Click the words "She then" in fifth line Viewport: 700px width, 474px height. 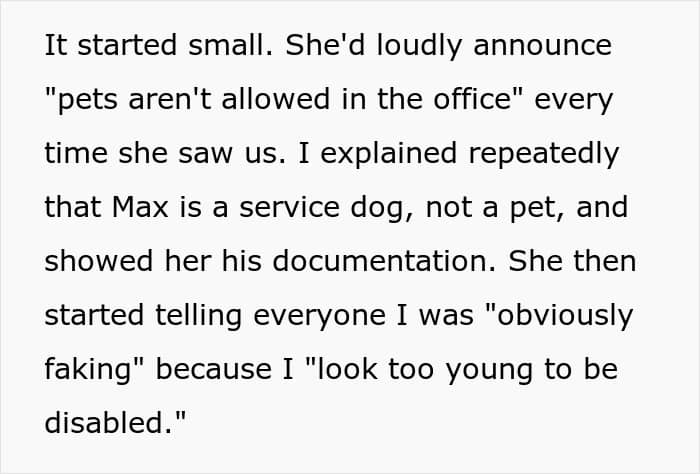pos(572,261)
